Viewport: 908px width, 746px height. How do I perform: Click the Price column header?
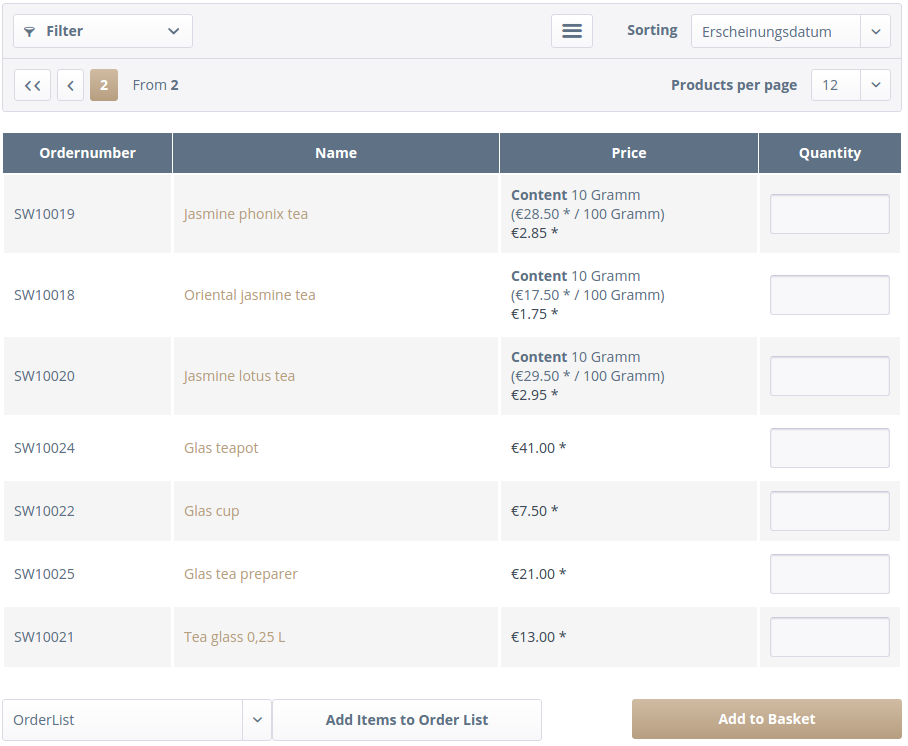point(628,153)
